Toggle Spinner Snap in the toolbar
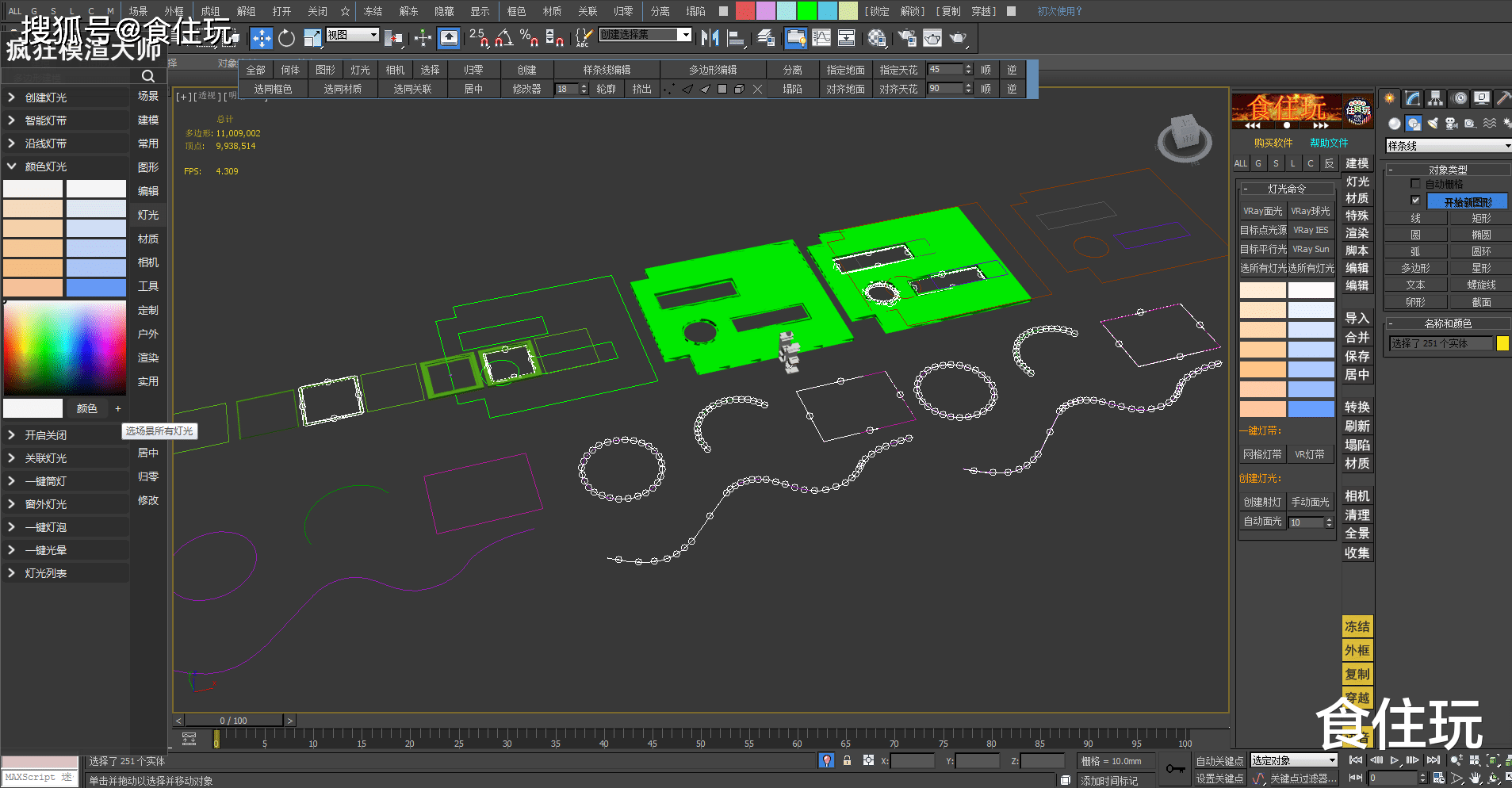 coord(555,37)
